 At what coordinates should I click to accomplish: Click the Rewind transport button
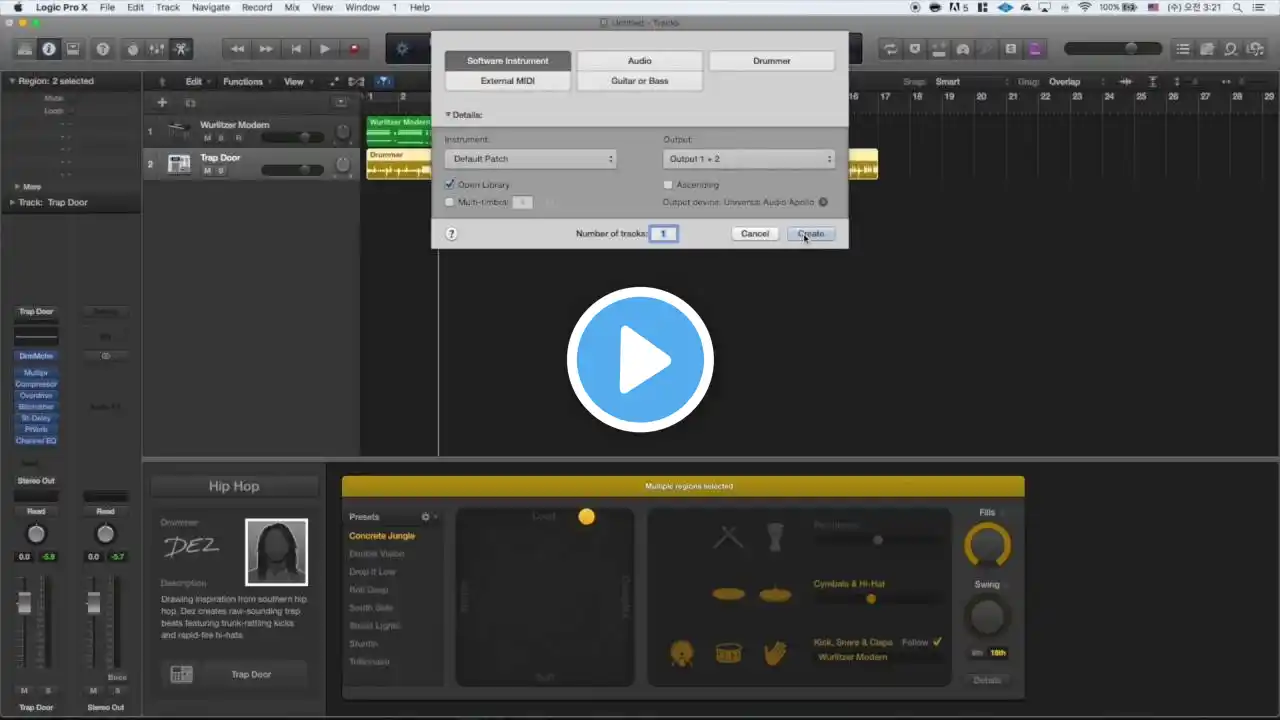pyautogui.click(x=237, y=48)
